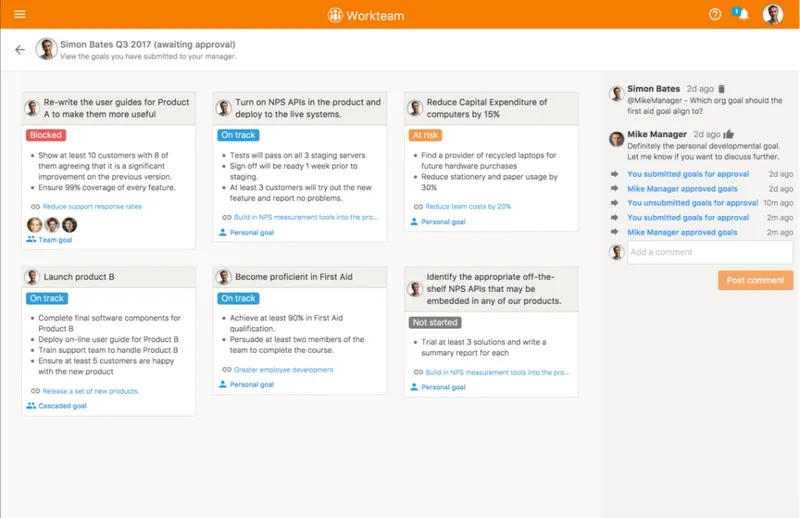Open the notifications bell

point(742,14)
